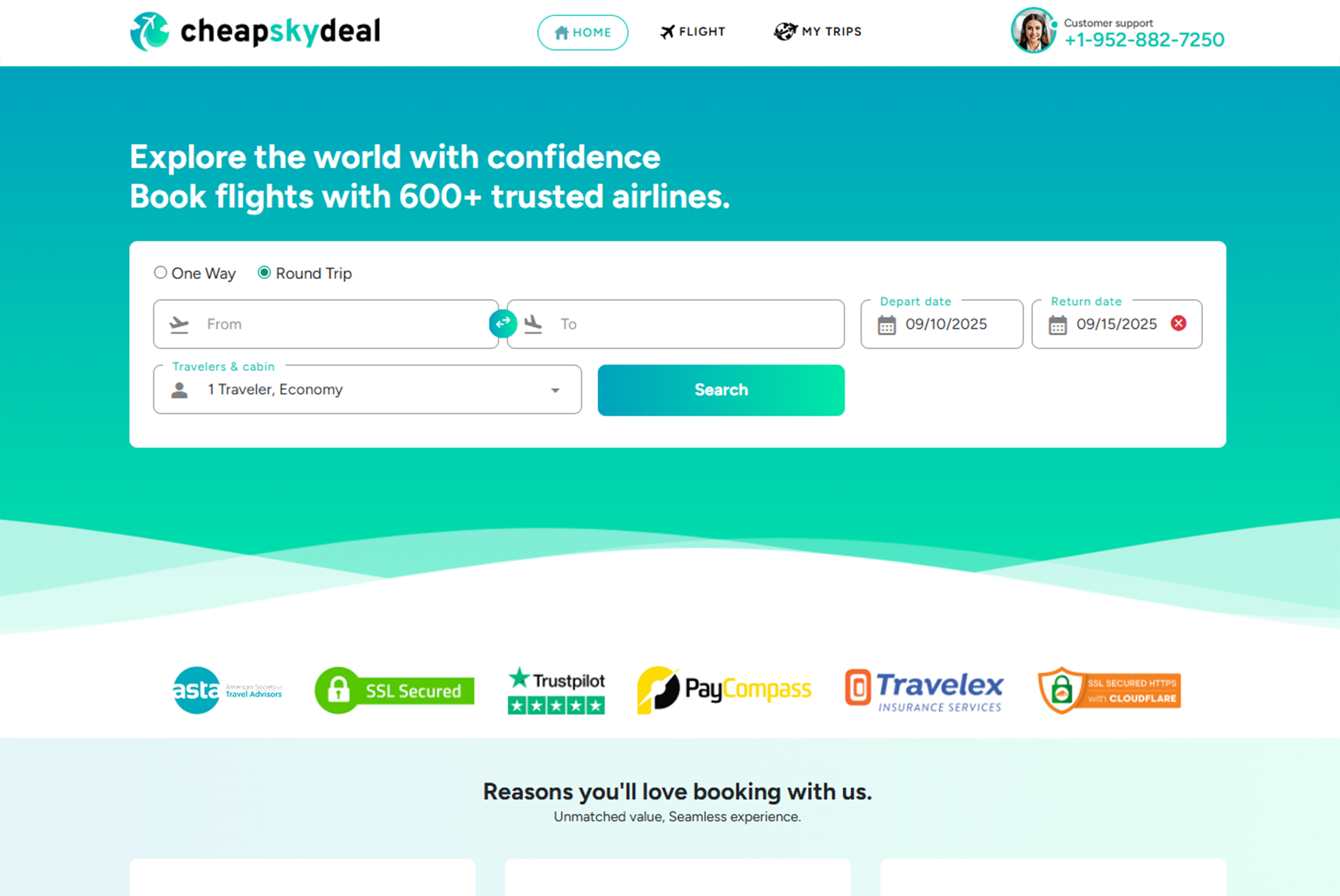Click the ASTA Travel Advisors badge
This screenshot has width=1340, height=896.
click(227, 690)
